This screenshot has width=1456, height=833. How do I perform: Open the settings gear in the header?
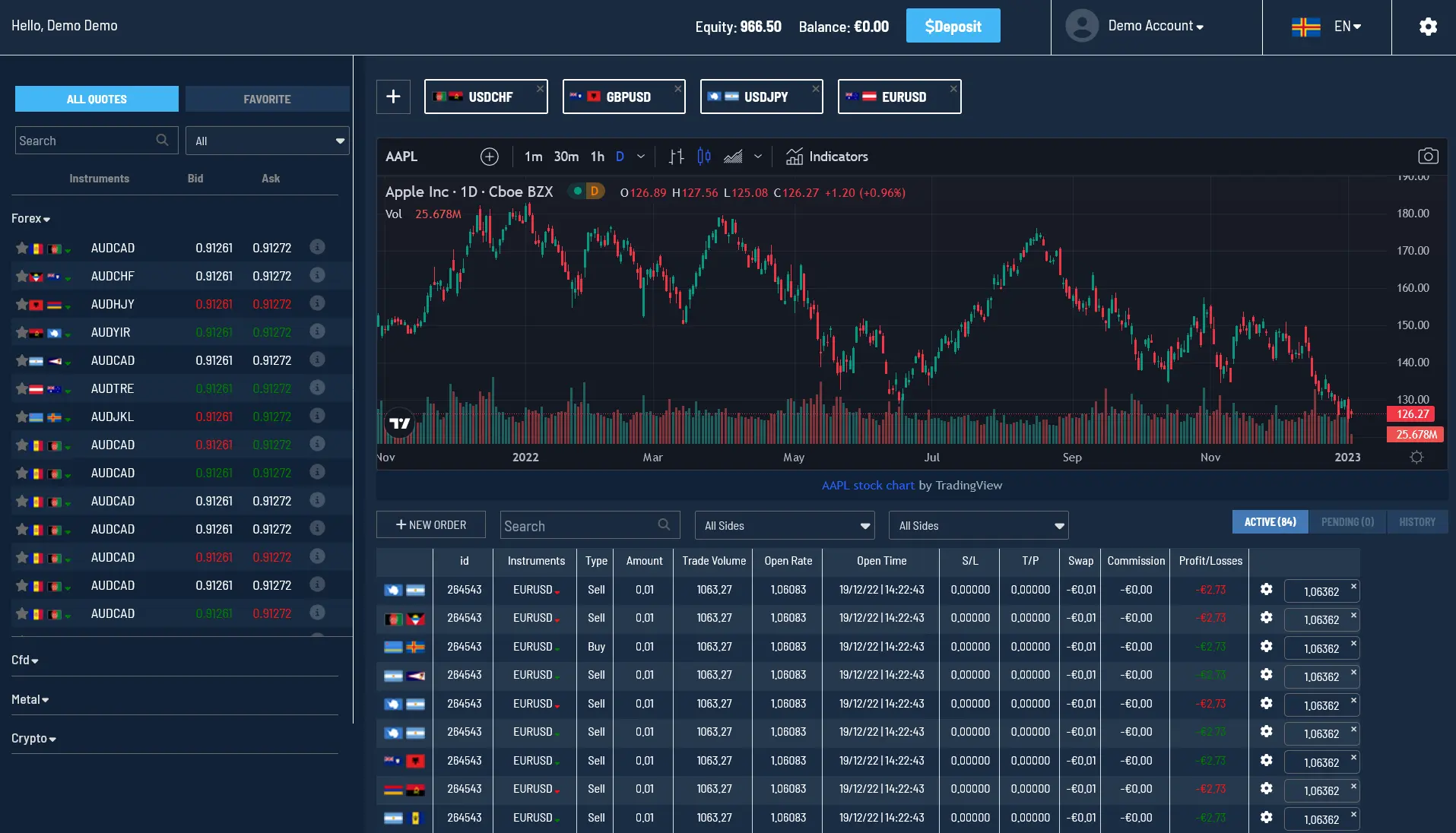pos(1428,27)
